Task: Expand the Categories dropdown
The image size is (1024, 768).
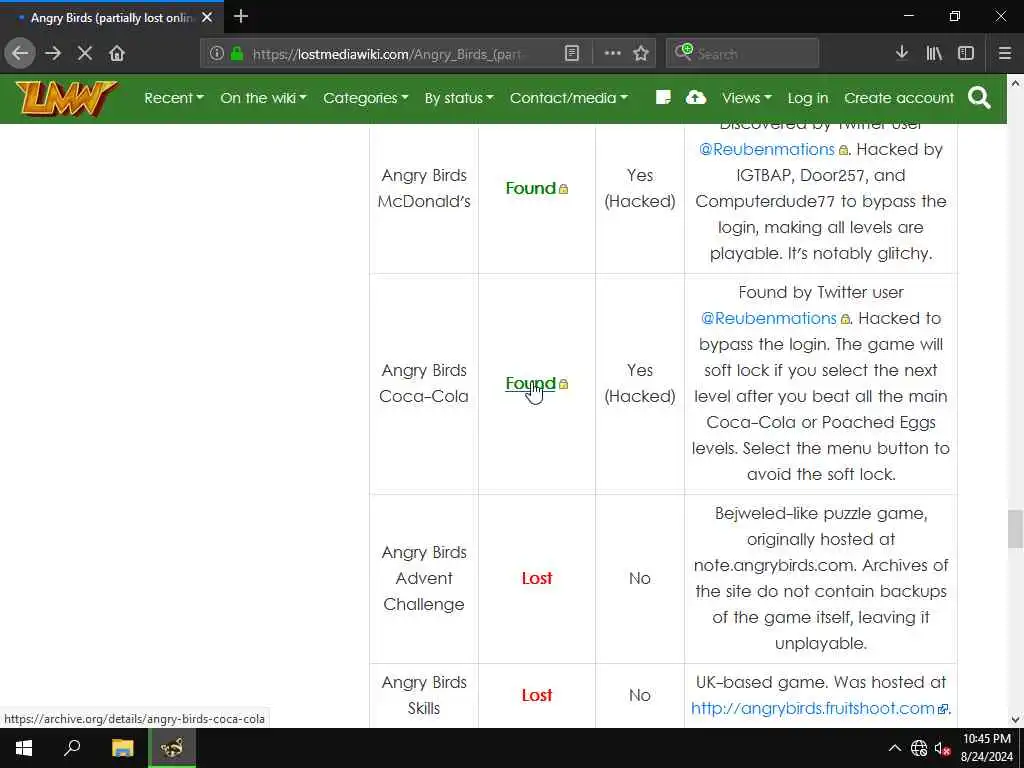Action: [366, 98]
